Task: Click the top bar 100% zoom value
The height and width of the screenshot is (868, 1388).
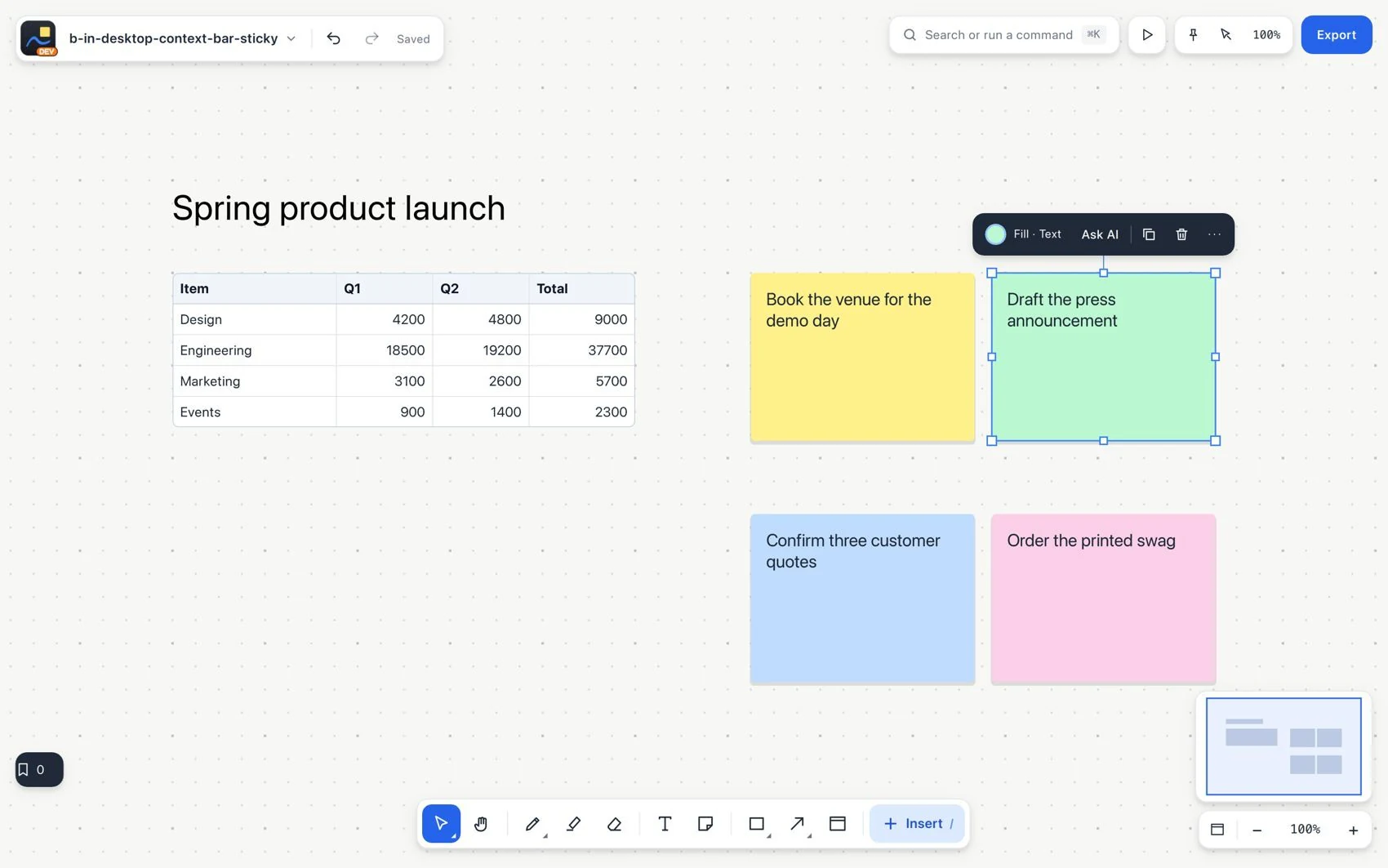Action: (x=1266, y=34)
